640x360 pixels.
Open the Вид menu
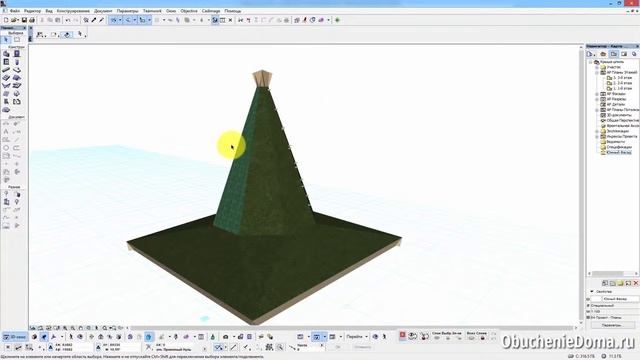(49, 11)
